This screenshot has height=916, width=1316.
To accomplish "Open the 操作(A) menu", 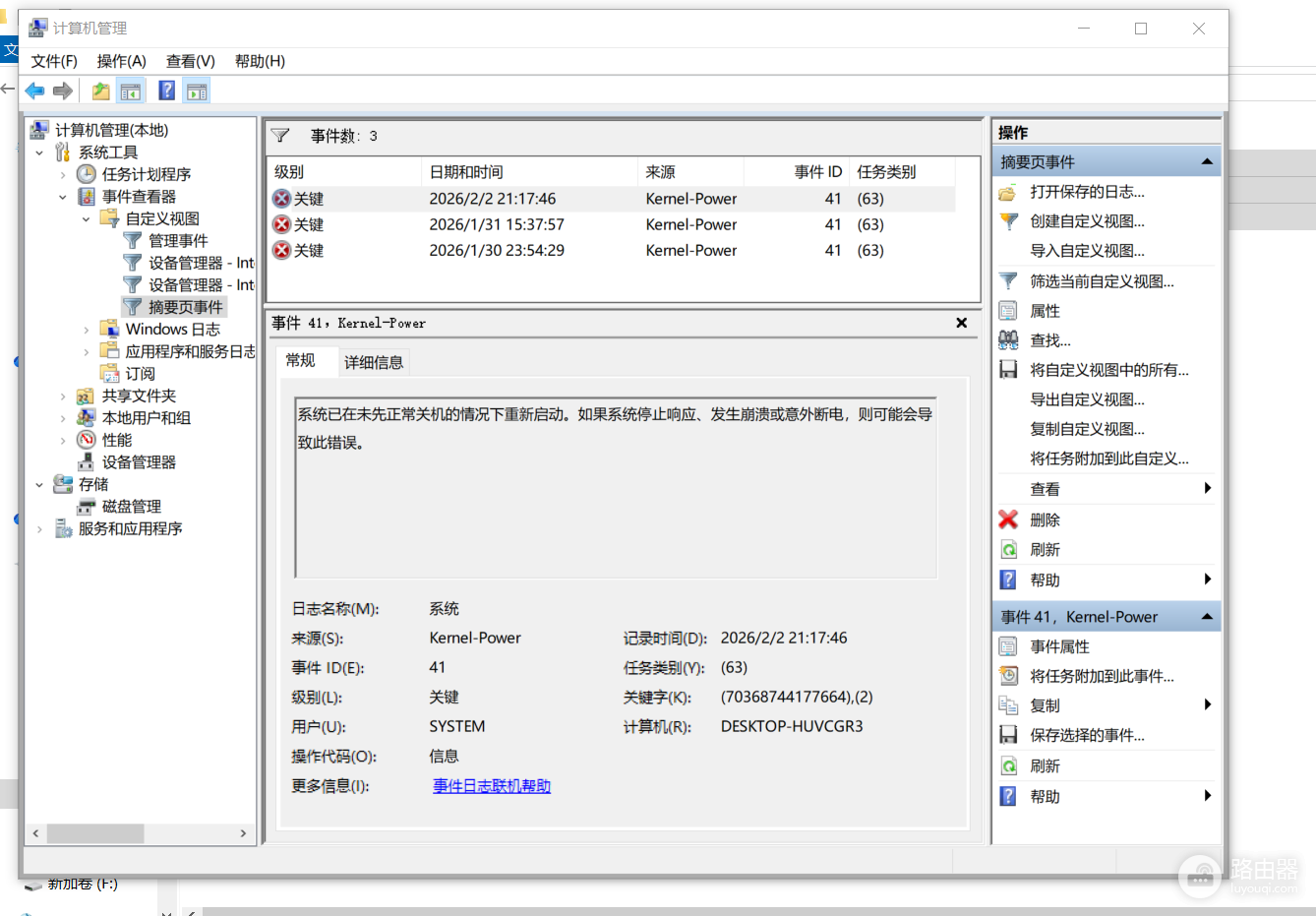I will (x=121, y=61).
